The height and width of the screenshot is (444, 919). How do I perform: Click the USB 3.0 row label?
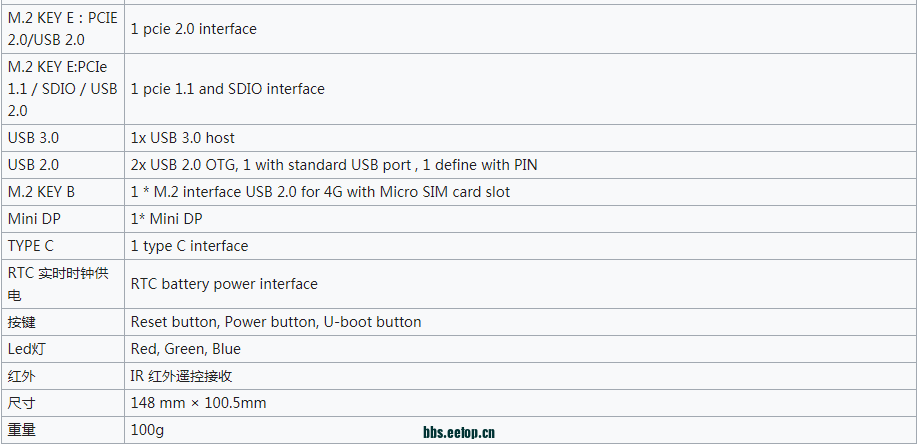click(x=33, y=138)
